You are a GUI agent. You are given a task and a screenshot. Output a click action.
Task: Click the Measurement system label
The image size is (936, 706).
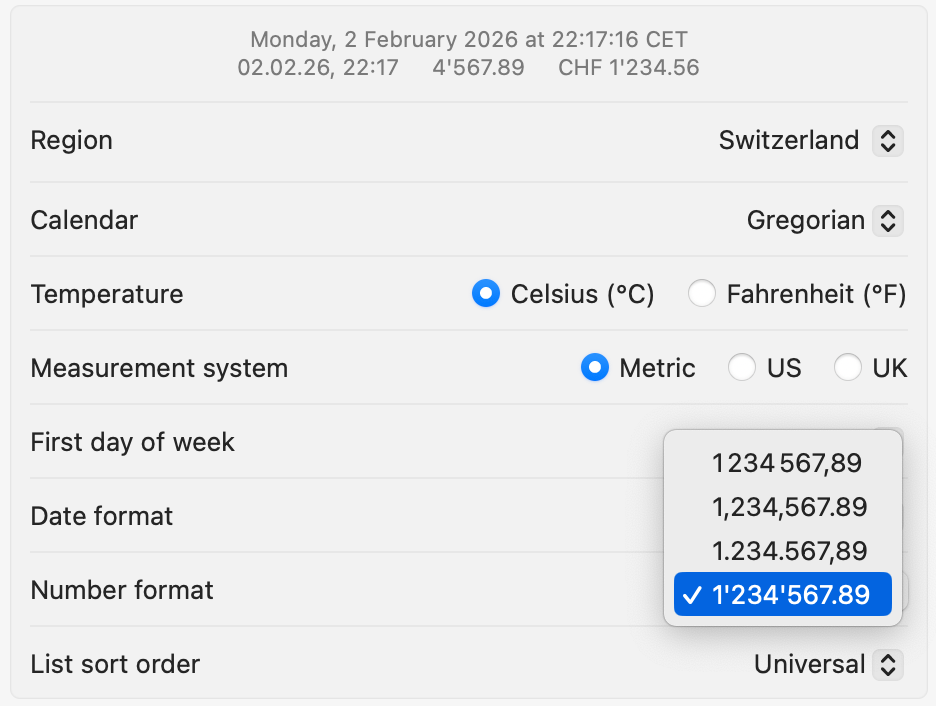pyautogui.click(x=159, y=368)
